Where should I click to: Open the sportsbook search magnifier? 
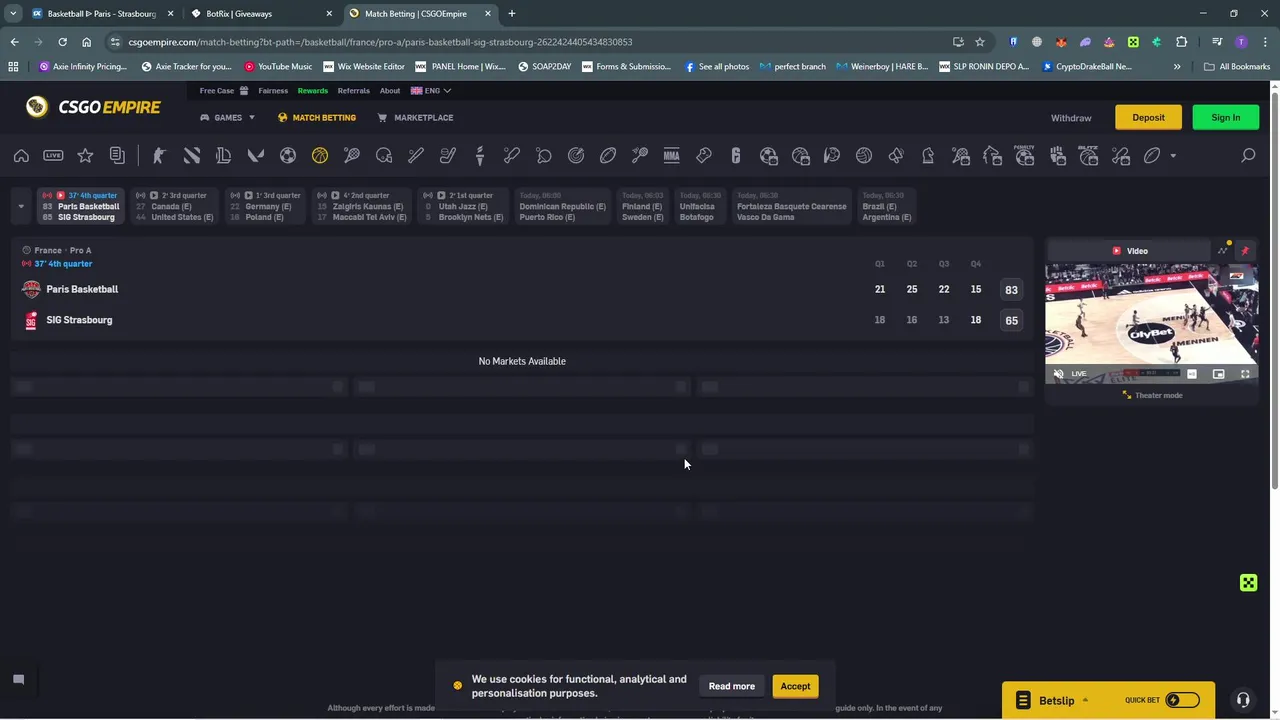[x=1248, y=156]
